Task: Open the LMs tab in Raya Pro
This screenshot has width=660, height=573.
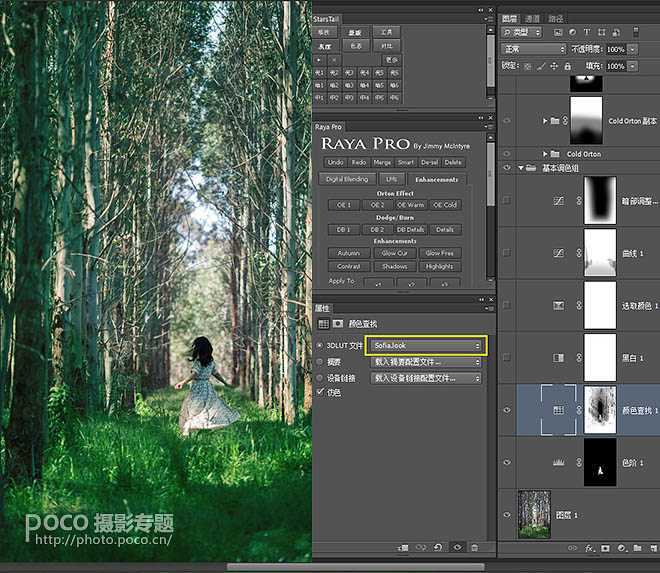Action: click(391, 179)
